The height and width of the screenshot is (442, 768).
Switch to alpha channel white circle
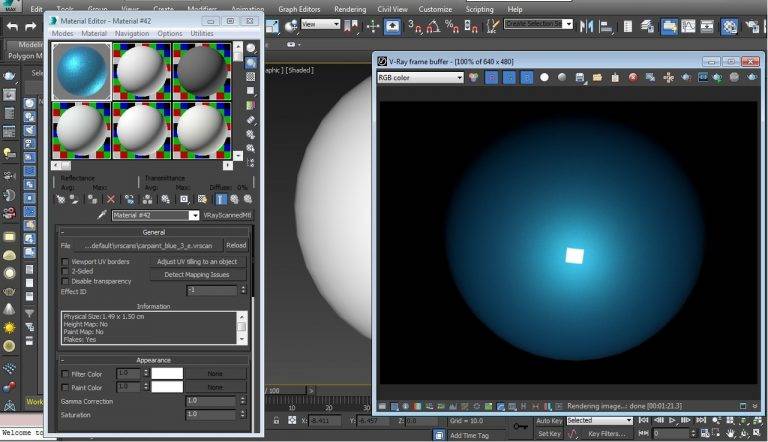(544, 77)
